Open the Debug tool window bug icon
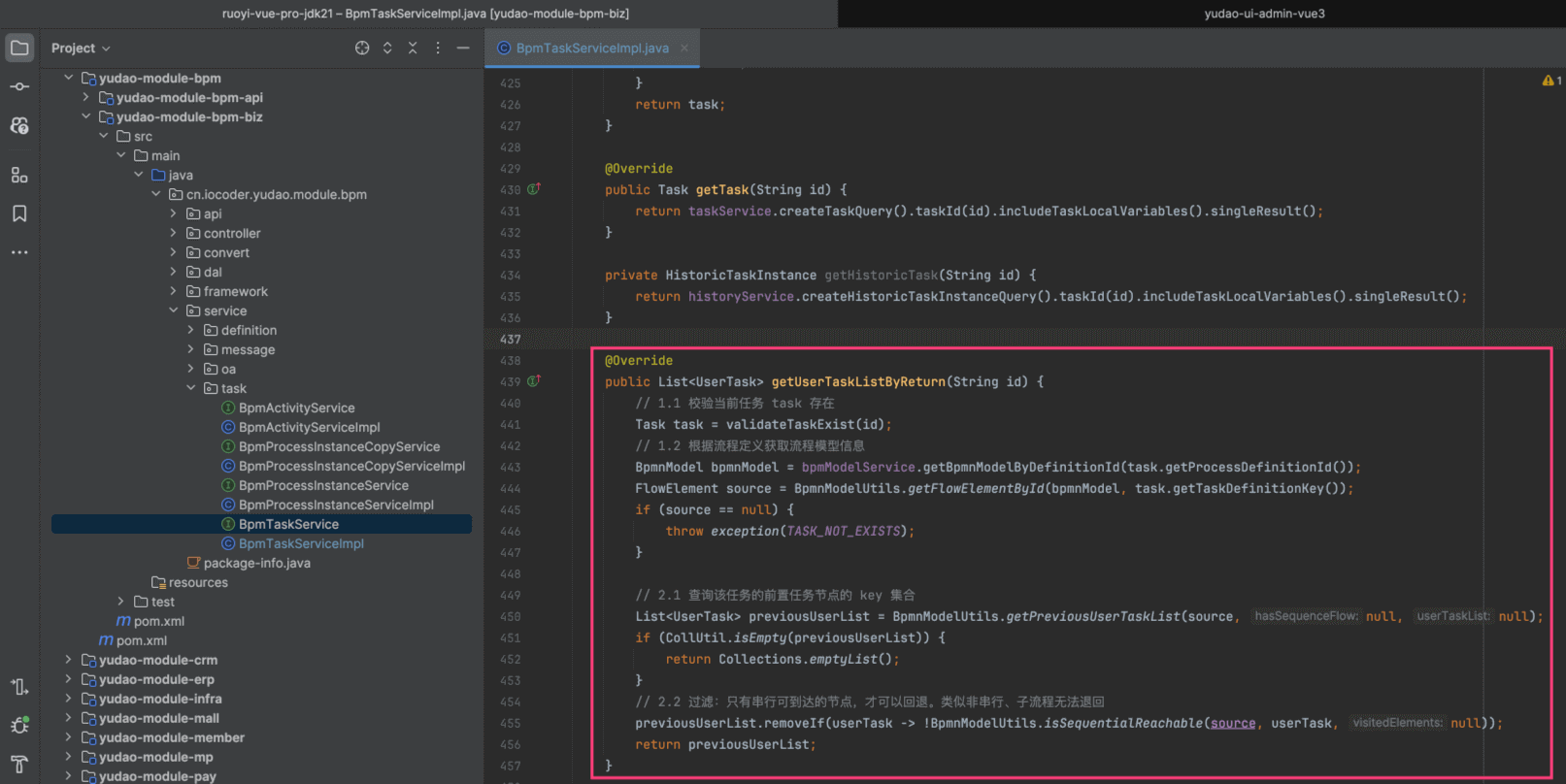1566x784 pixels. (19, 726)
